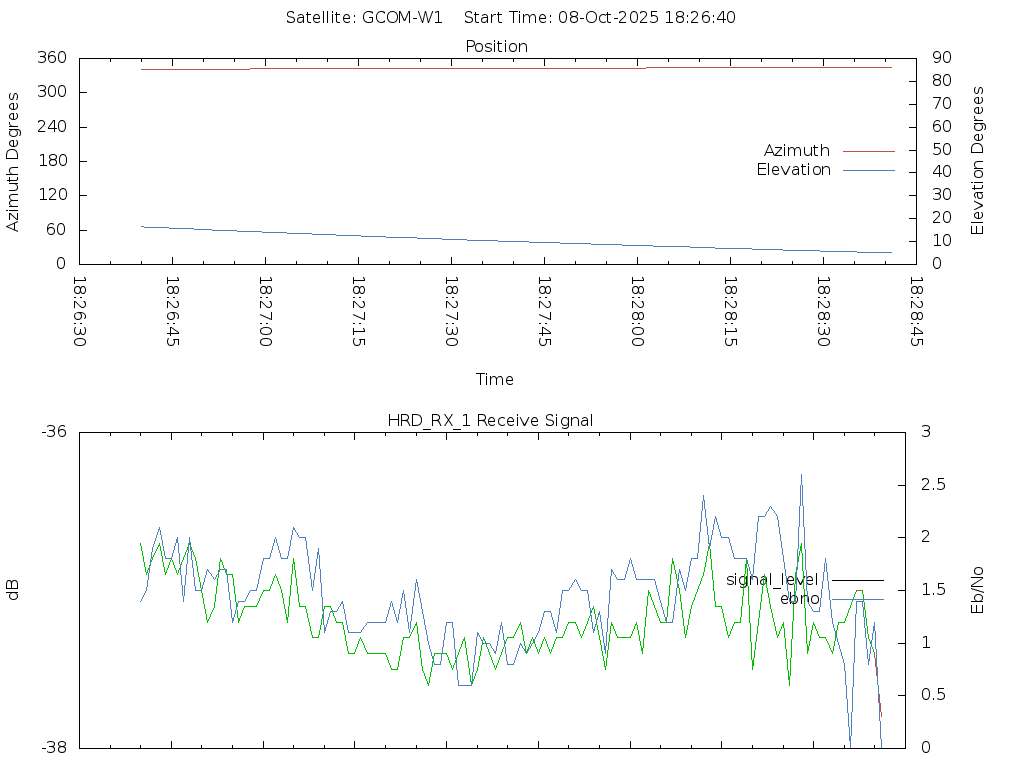Screen dimensions: 1024x768
Task: Click the 18:27:00 time tick label
Action: coord(266,311)
